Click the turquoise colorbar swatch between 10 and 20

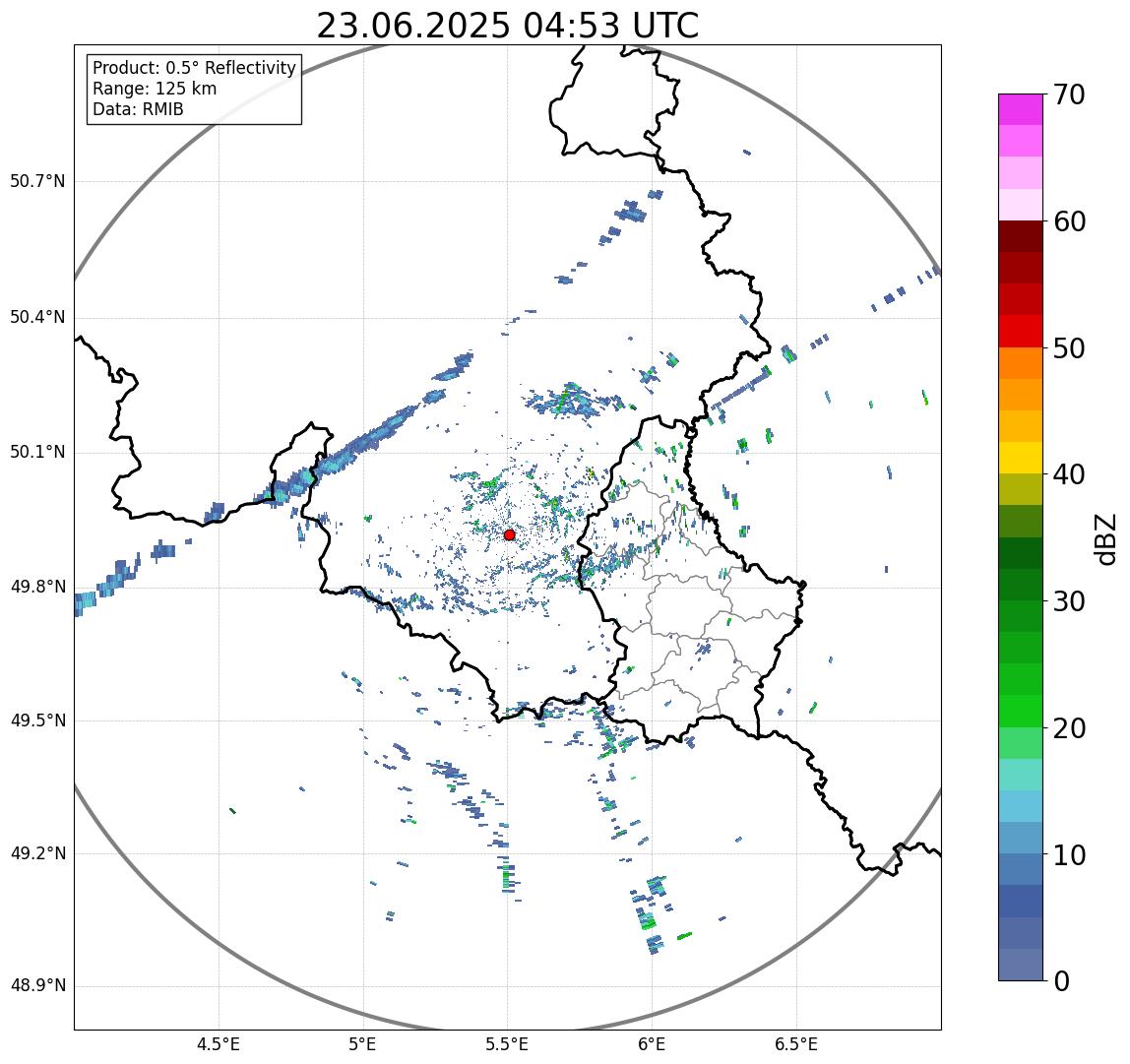pyautogui.click(x=1021, y=775)
